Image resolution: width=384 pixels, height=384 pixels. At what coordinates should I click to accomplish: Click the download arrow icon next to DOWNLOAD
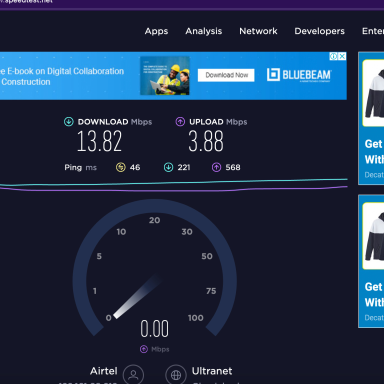(69, 122)
